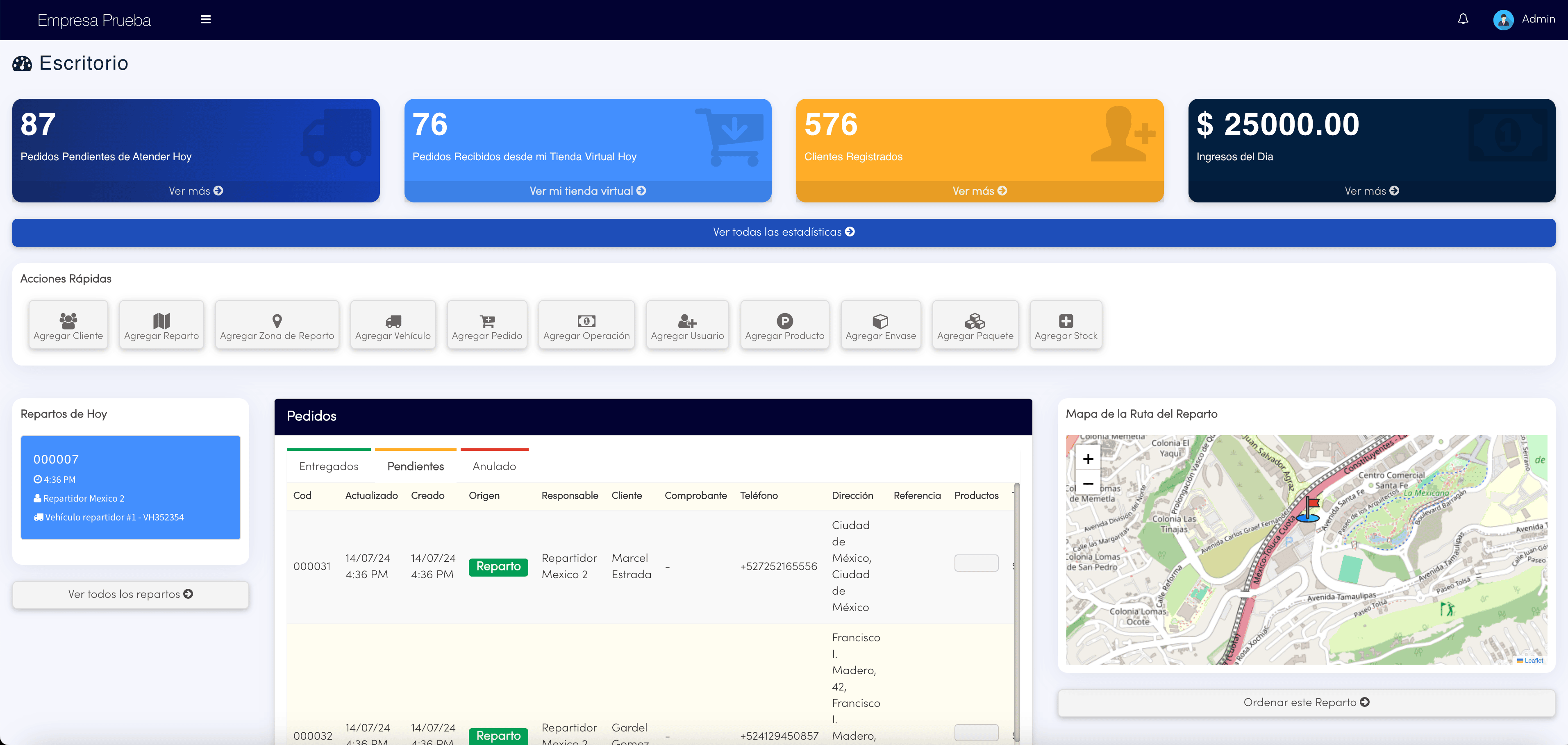Screen dimensions: 1568x745
Task: Click Productos button for order 000032
Action: click(976, 732)
